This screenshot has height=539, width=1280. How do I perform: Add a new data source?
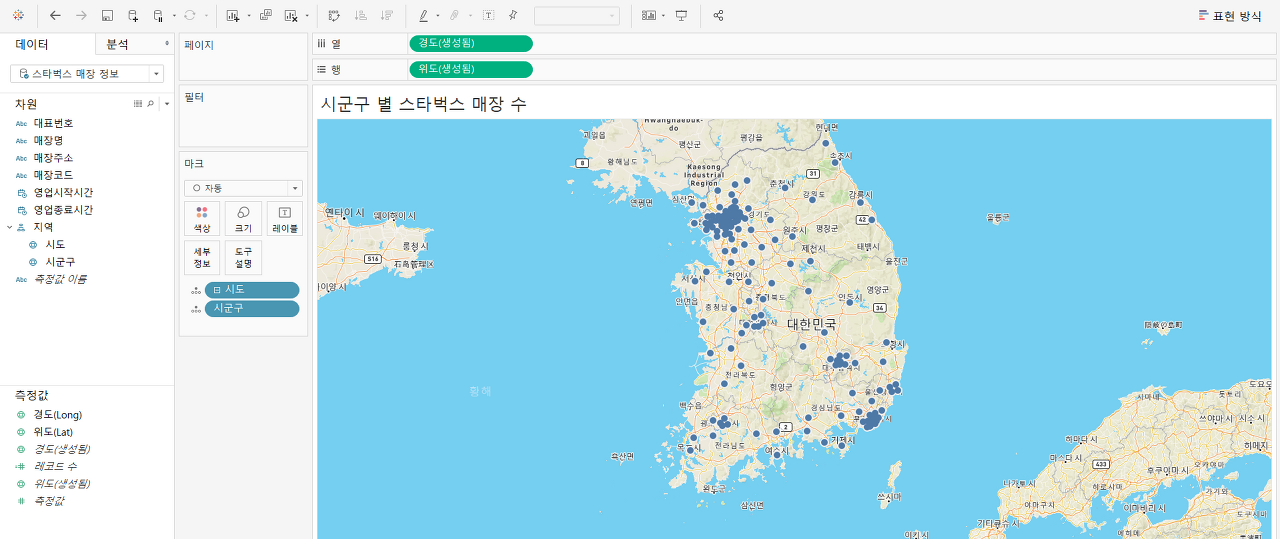coord(133,16)
